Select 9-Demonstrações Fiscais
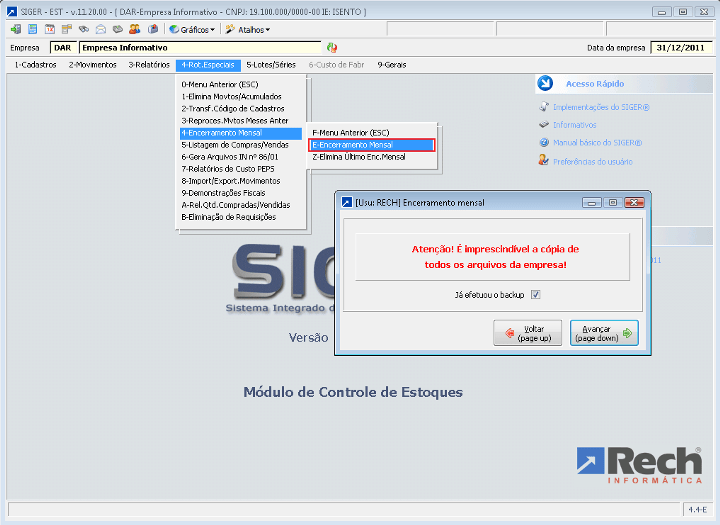The height and width of the screenshot is (525, 720). pyautogui.click(x=241, y=193)
